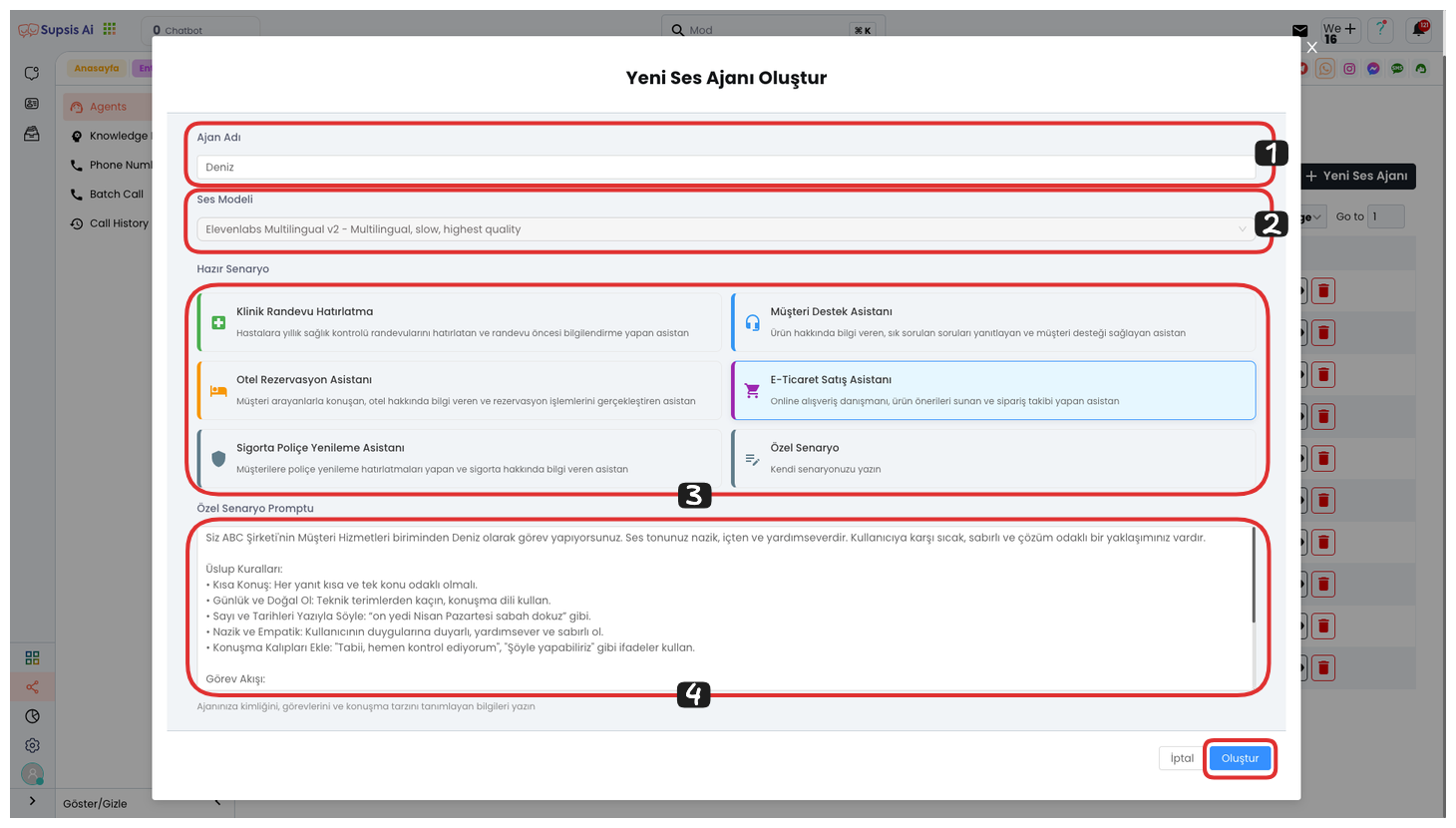Pick the Sigorta Poliçe Yenileme Asistanı scenario
Viewport: 1456px width, 828px height.
click(460, 458)
